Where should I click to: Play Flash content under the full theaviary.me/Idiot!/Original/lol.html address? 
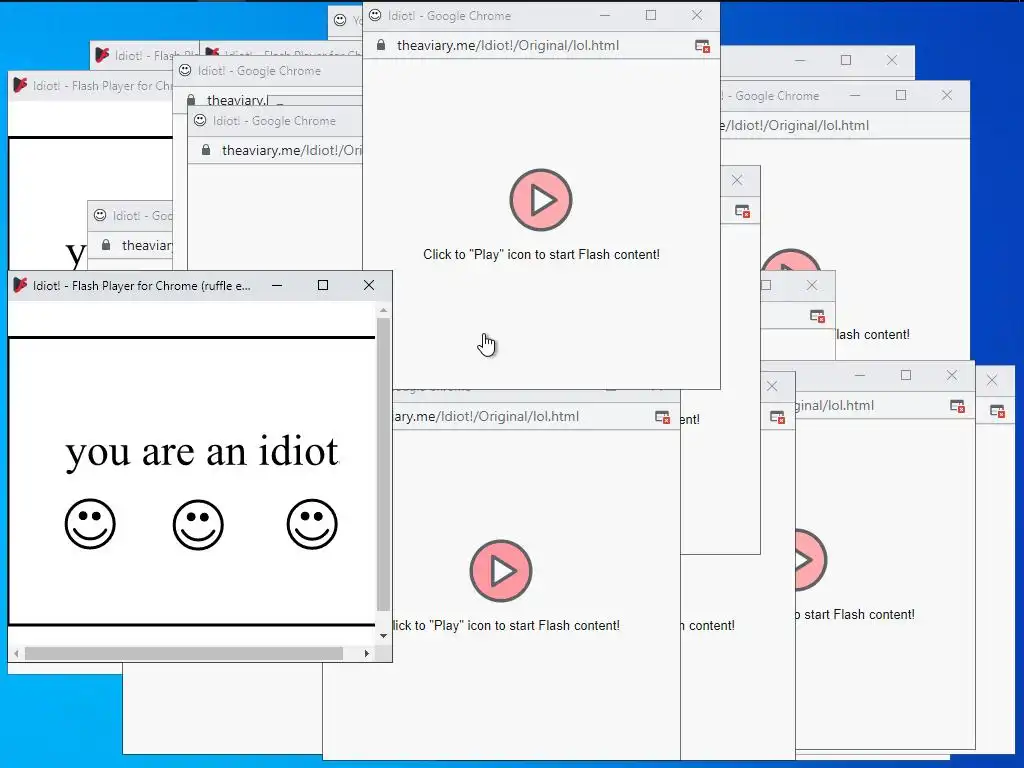(x=541, y=200)
